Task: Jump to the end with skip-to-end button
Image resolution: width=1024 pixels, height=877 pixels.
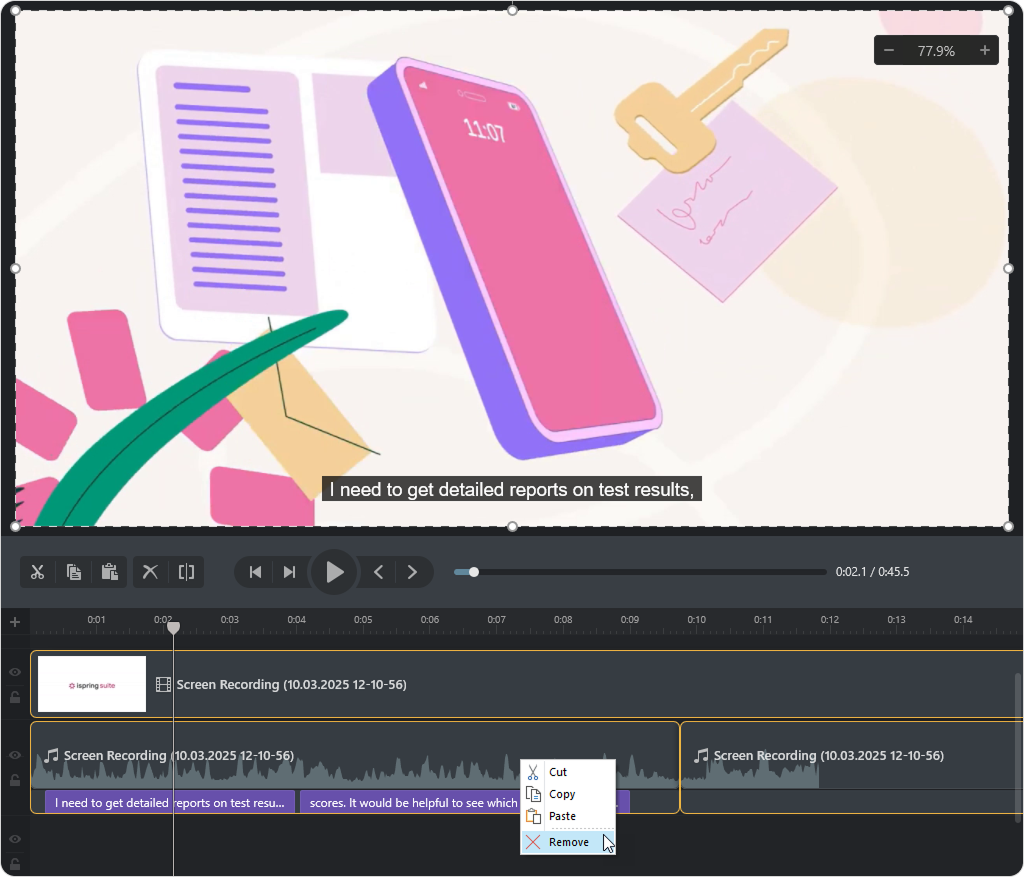Action: [x=290, y=572]
